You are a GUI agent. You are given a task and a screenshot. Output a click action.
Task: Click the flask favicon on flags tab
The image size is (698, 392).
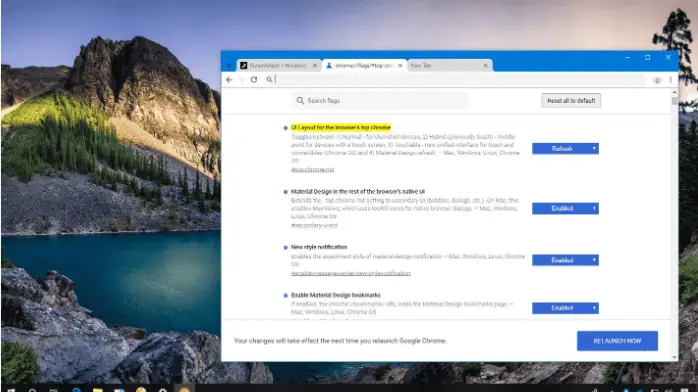pos(329,65)
